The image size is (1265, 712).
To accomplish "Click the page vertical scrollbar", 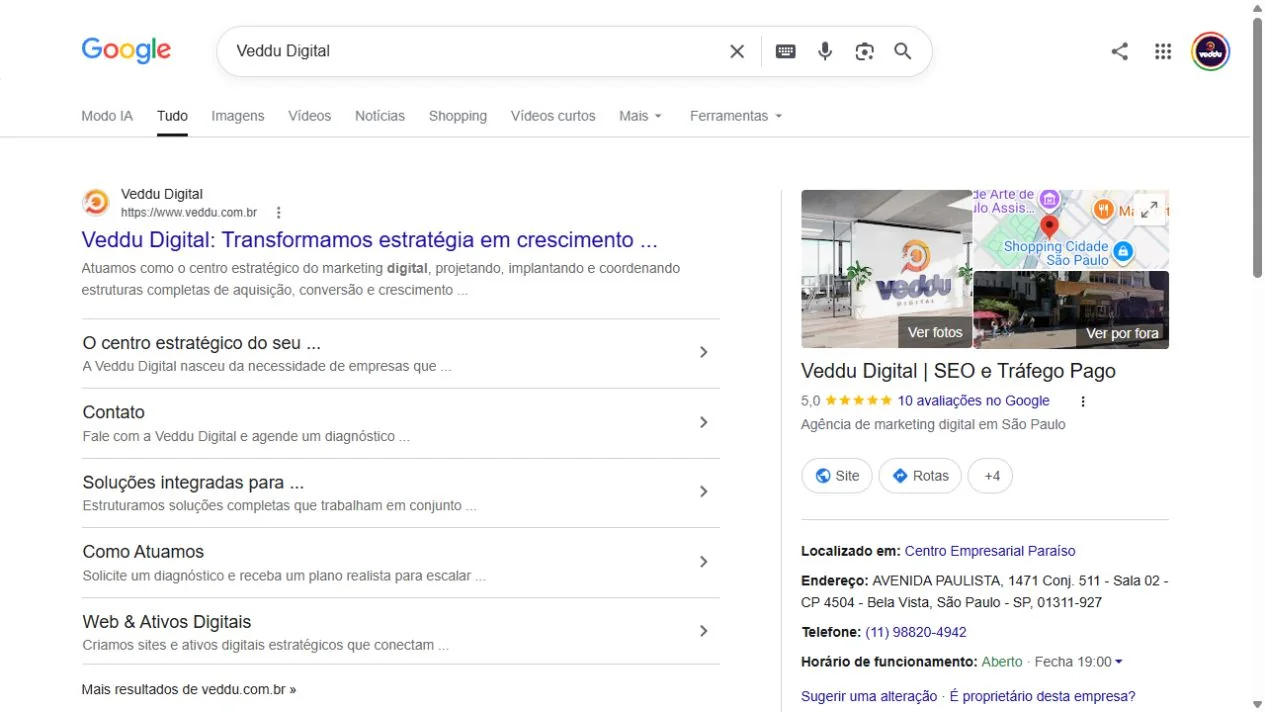I will click(x=1258, y=148).
